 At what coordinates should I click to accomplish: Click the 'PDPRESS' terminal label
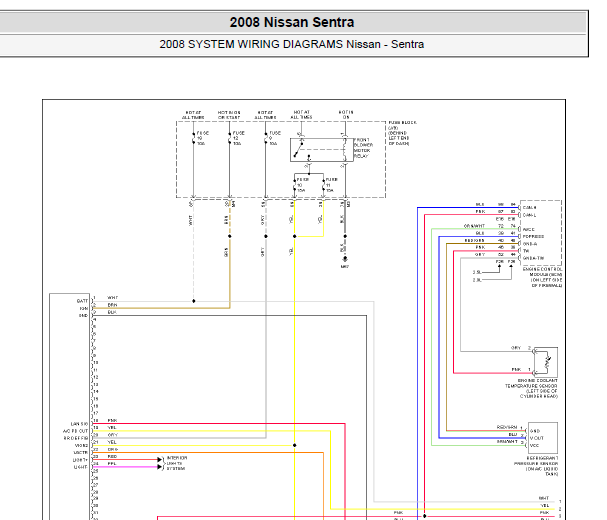[x=533, y=237]
